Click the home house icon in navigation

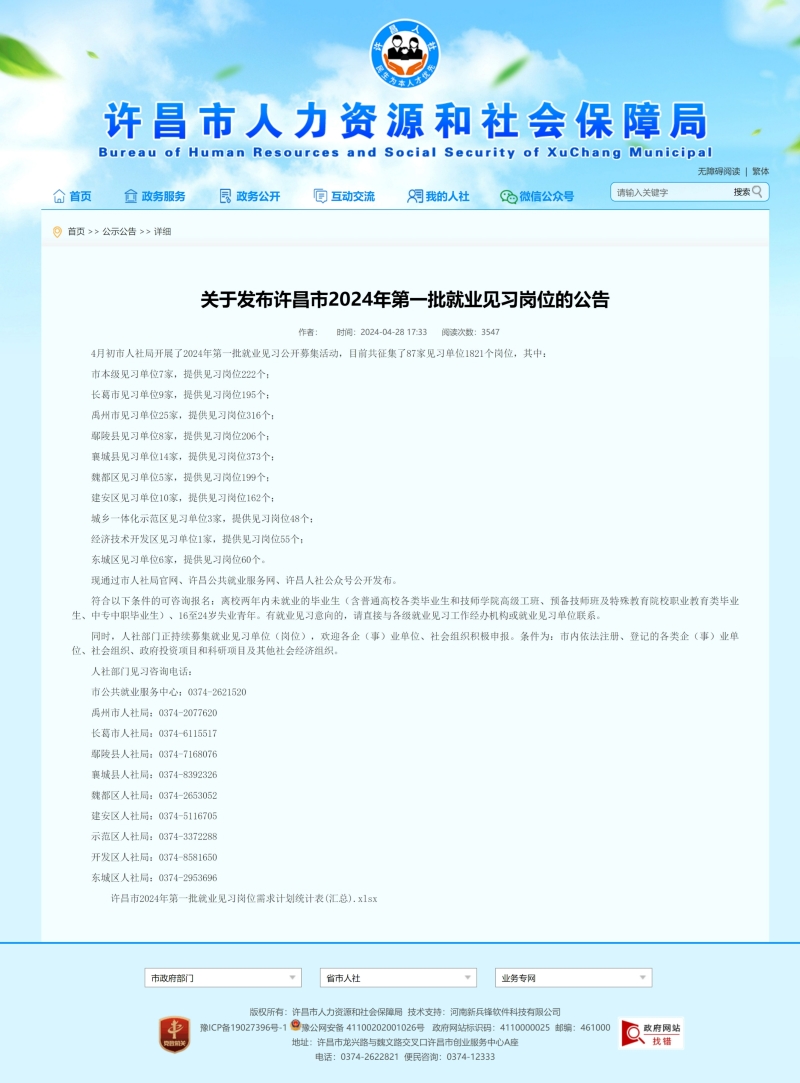tap(59, 196)
